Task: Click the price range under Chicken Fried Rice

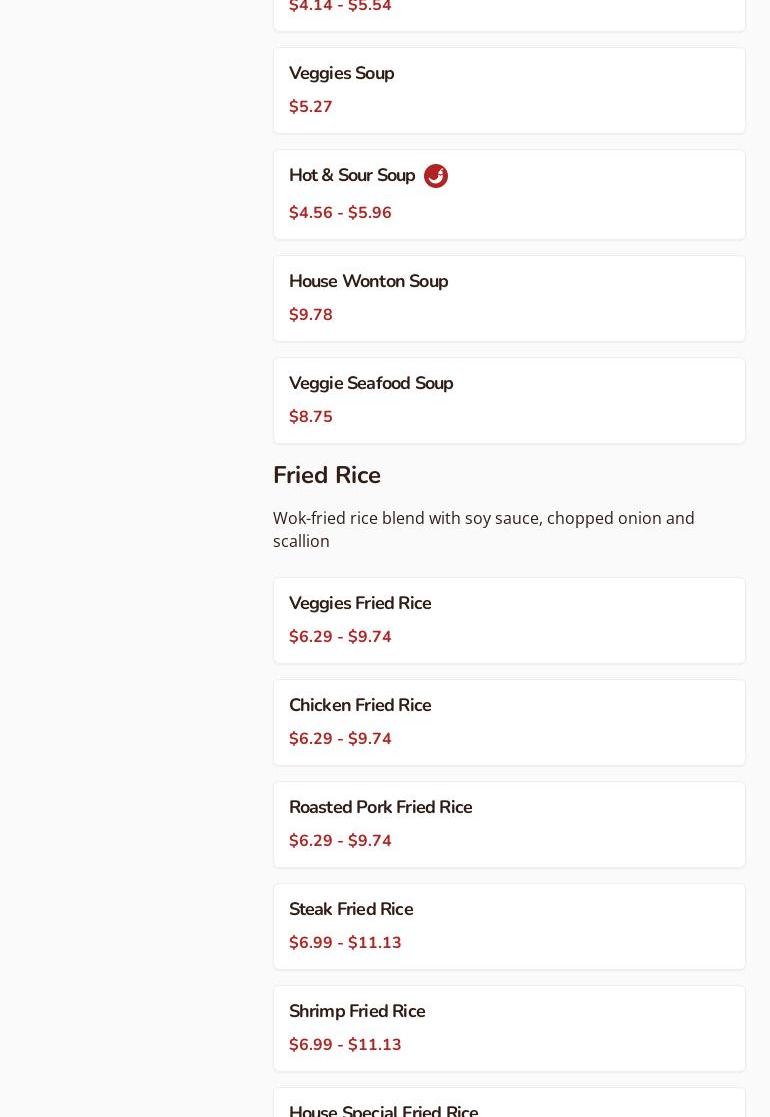Action: [340, 739]
